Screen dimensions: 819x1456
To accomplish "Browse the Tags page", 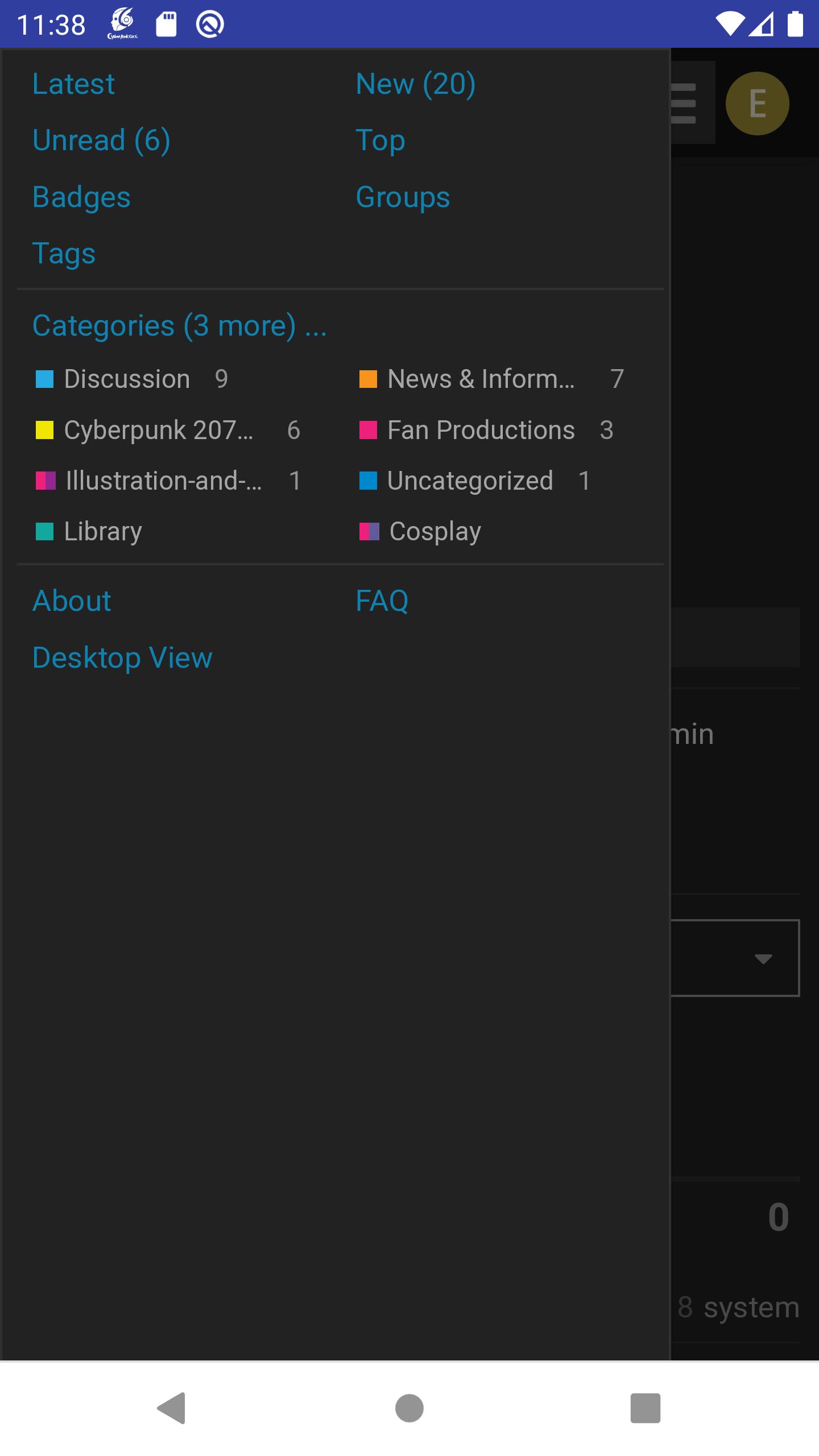I will (64, 254).
